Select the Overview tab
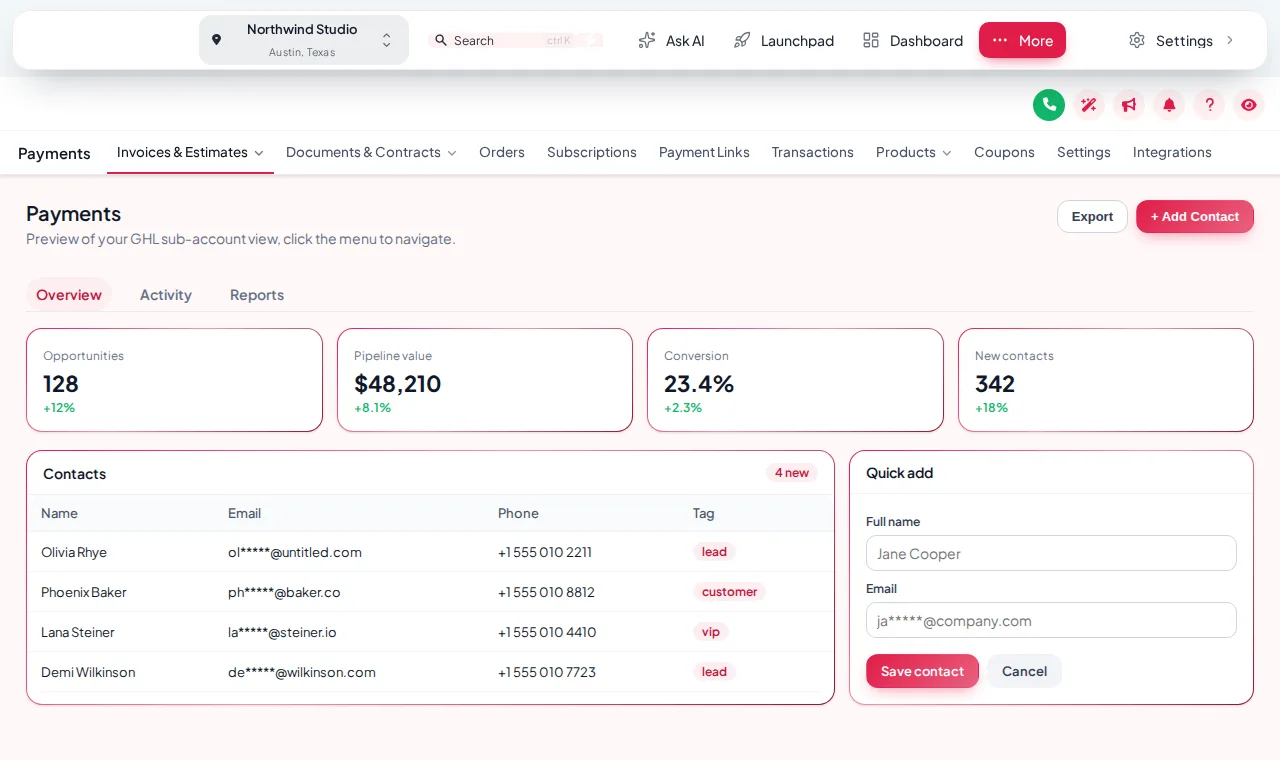This screenshot has height=760, width=1280. tap(69, 295)
